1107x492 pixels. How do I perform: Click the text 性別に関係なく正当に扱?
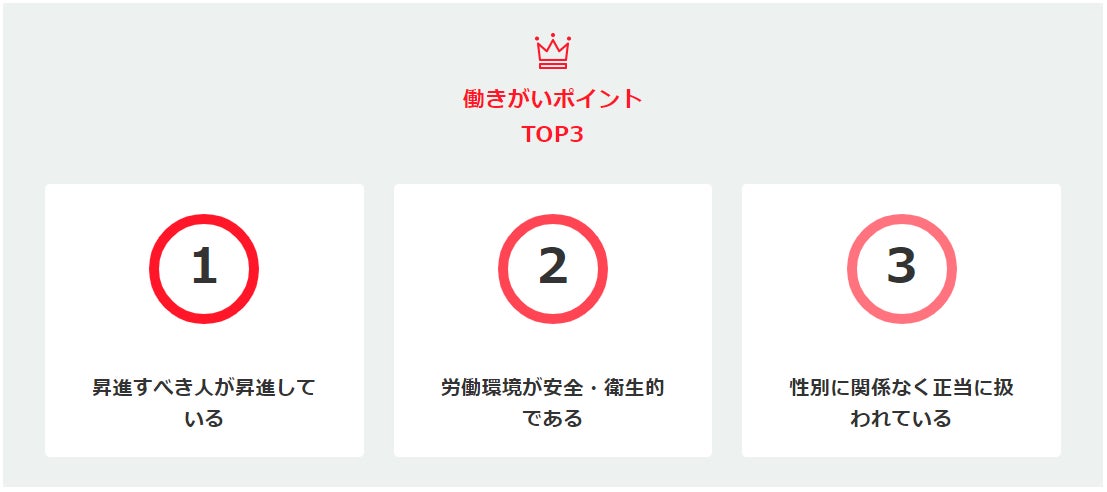coord(902,388)
